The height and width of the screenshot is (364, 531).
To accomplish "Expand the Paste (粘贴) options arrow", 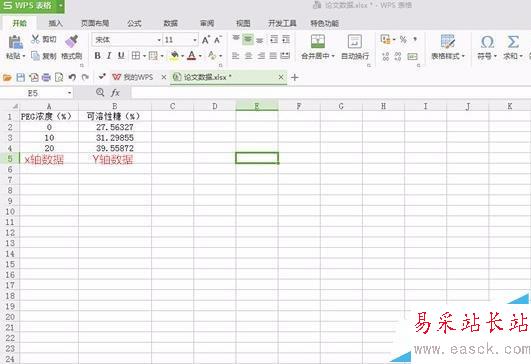I will tap(24, 56).
